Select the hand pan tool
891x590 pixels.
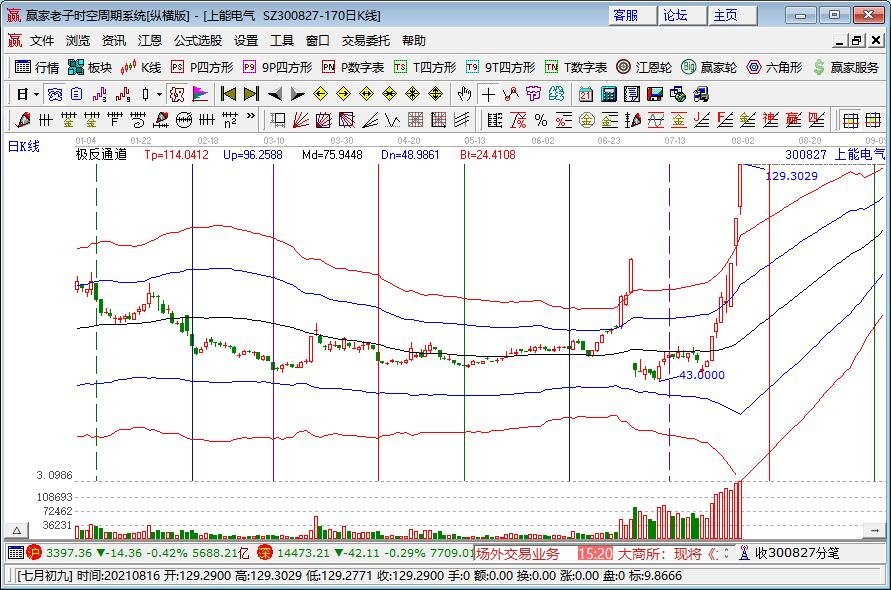click(x=464, y=94)
